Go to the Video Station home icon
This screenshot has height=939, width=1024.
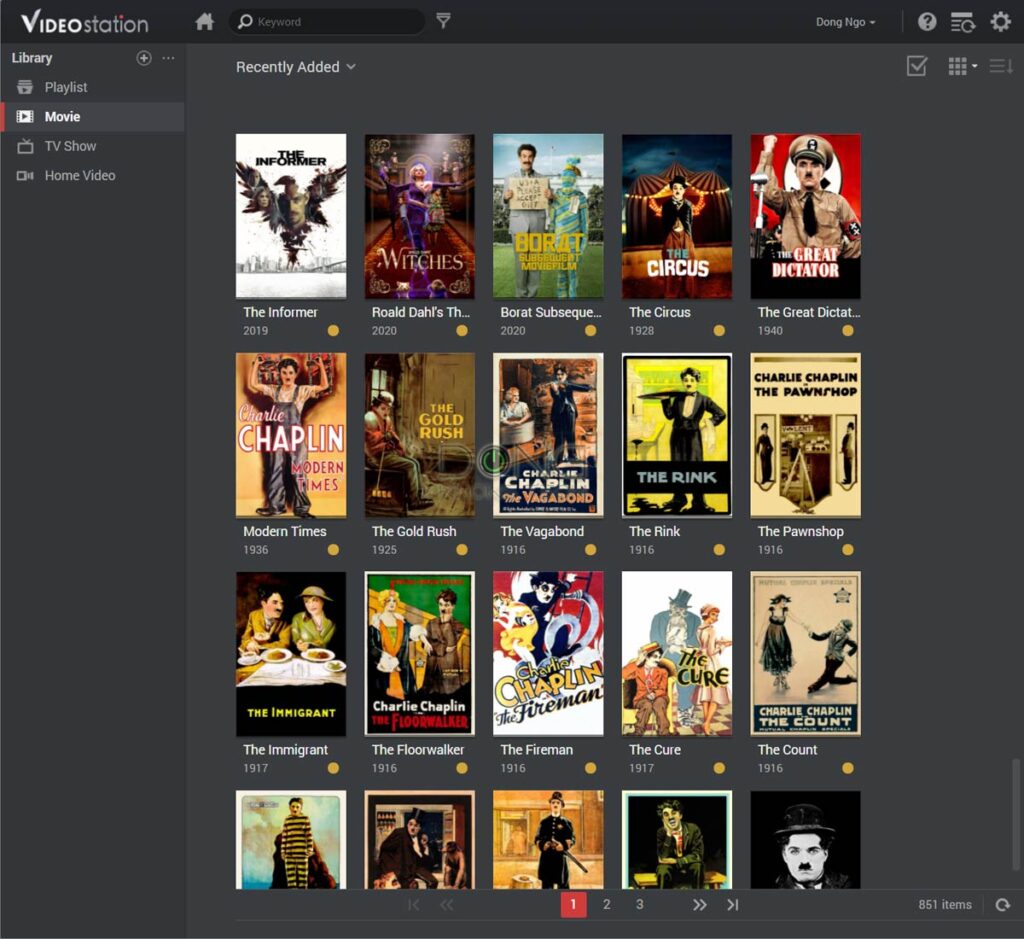204,22
